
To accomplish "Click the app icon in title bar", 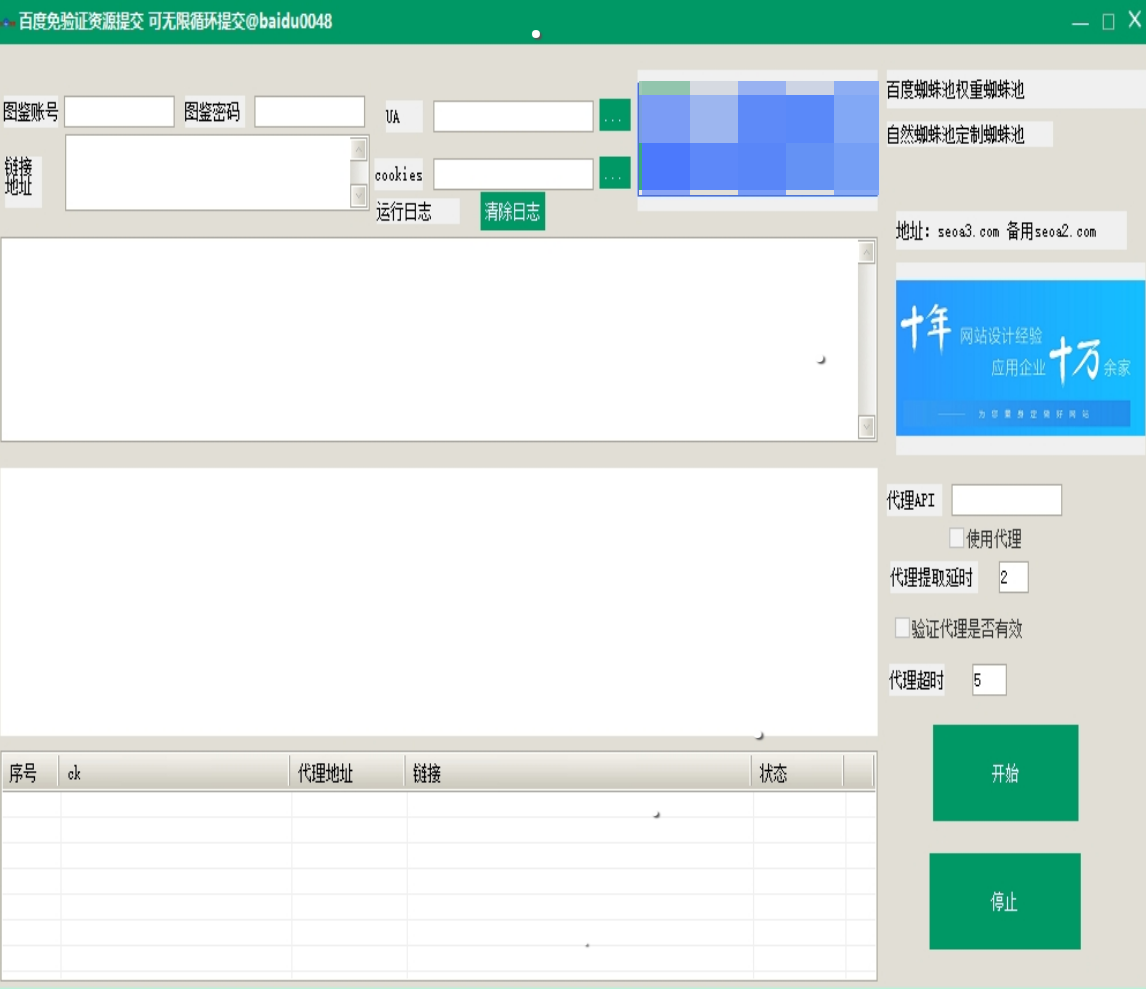I will tap(8, 22).
